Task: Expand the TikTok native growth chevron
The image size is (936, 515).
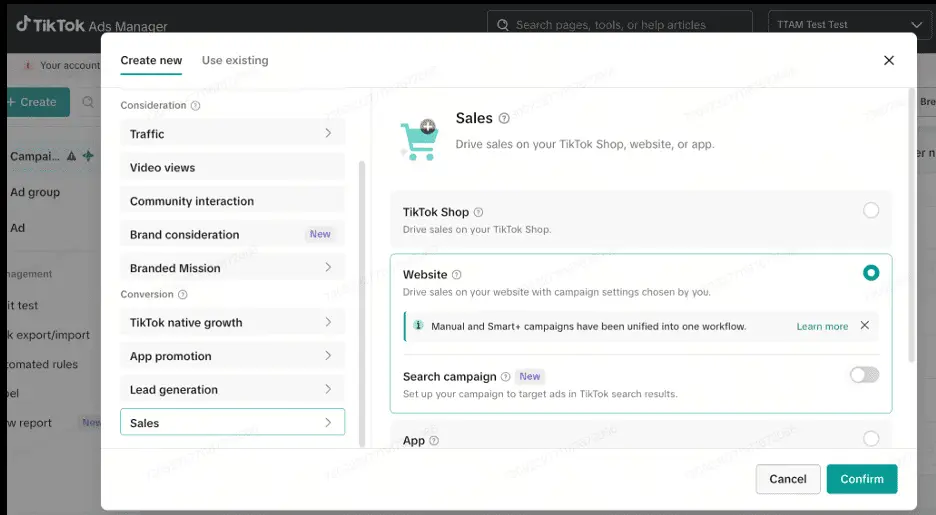Action: (x=328, y=322)
